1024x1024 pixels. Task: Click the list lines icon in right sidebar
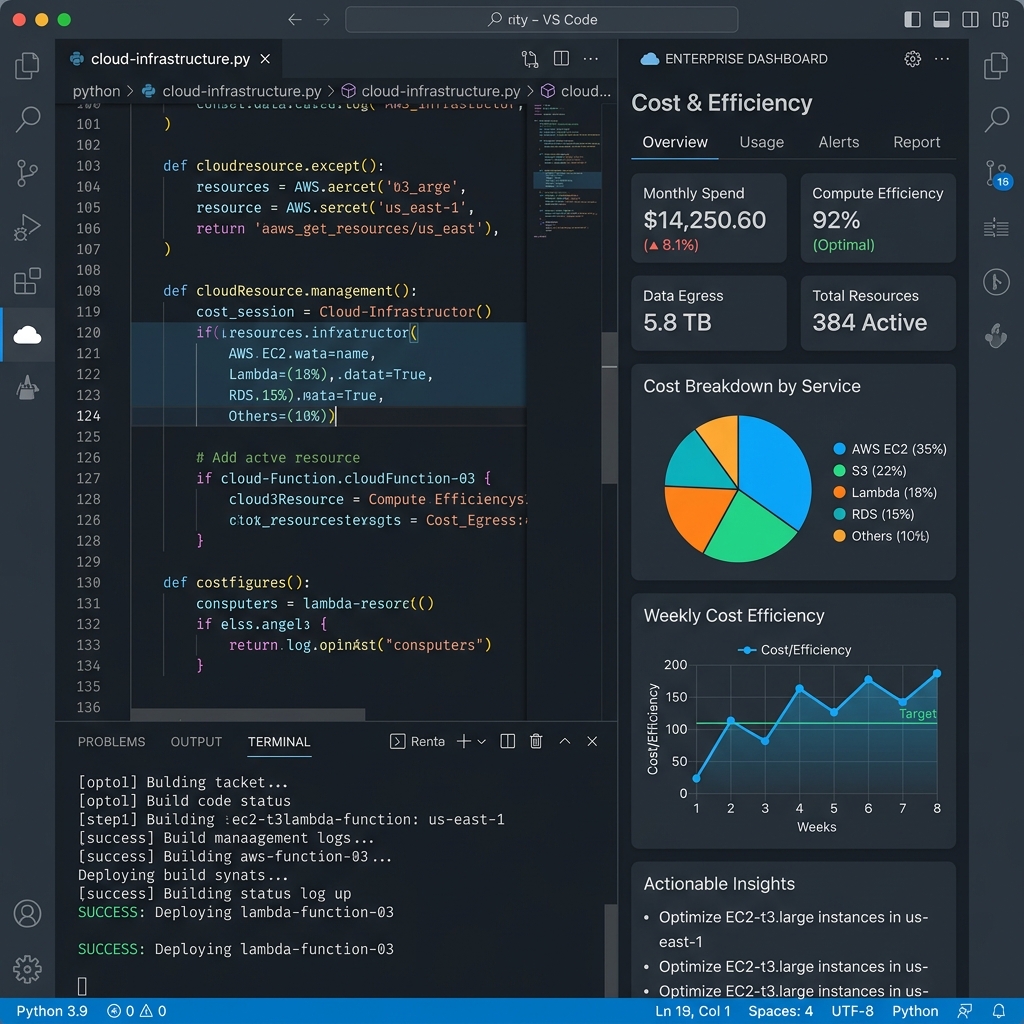tap(996, 227)
